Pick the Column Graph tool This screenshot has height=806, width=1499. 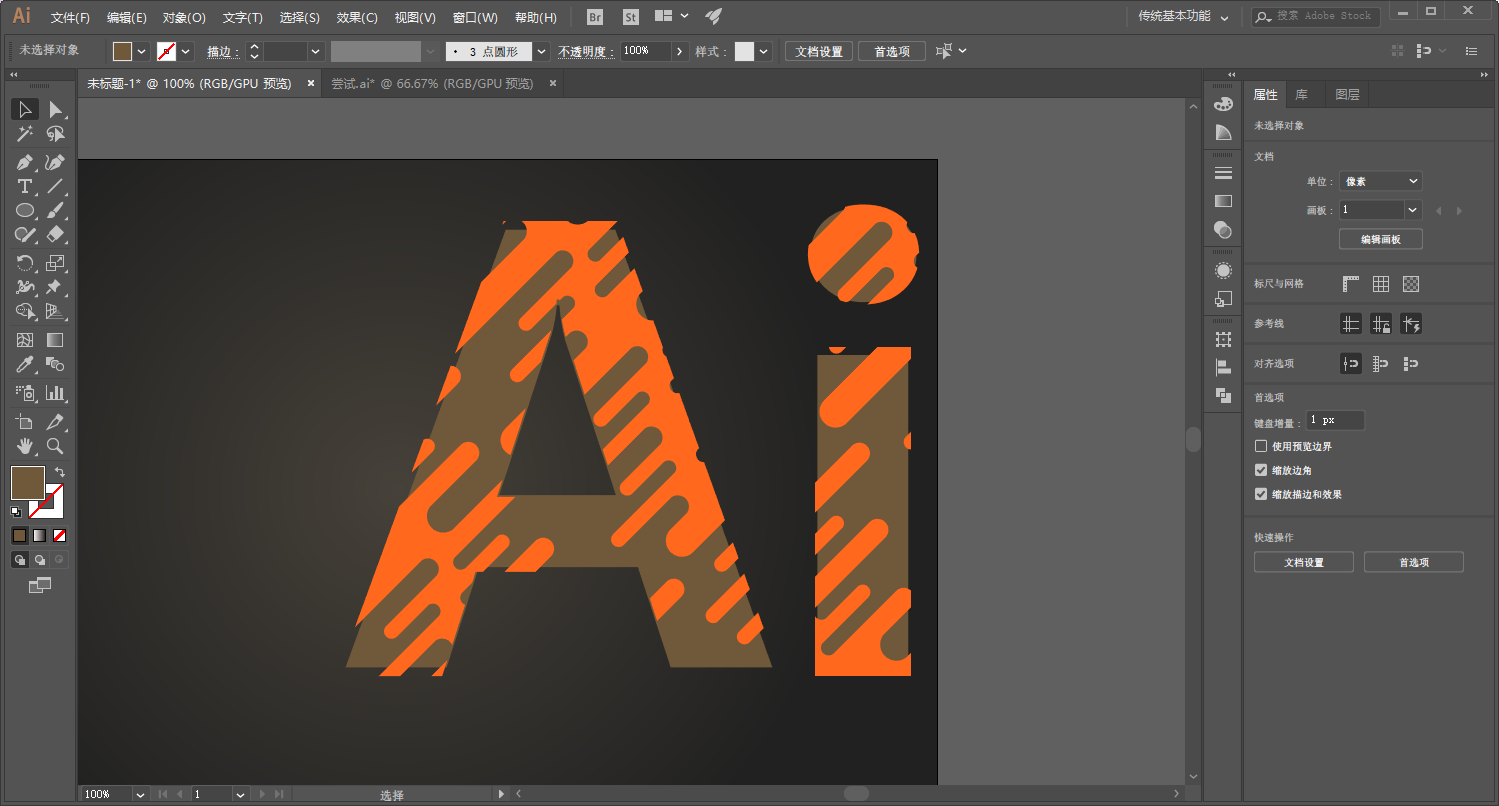(x=55, y=393)
